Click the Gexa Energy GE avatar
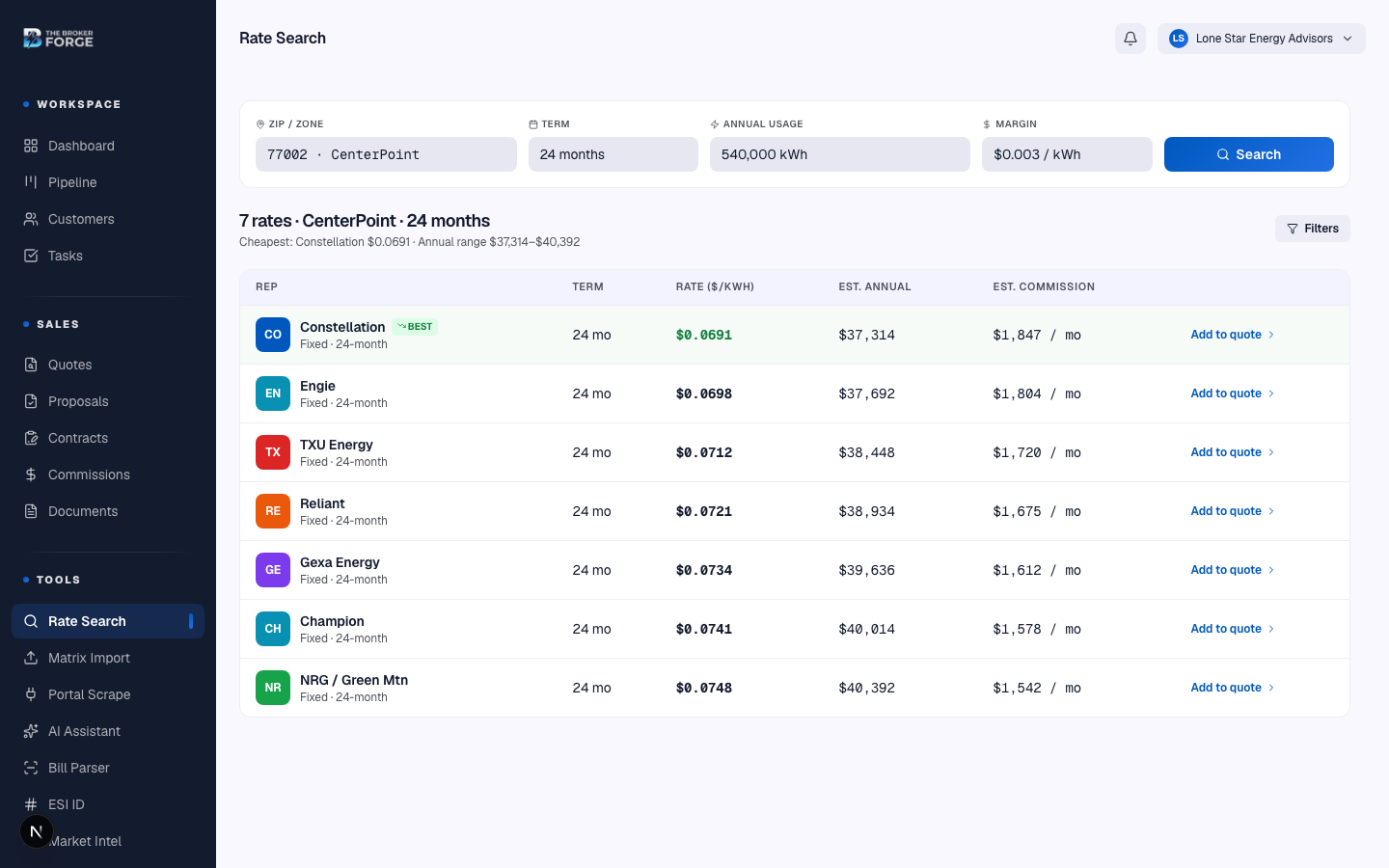 point(273,570)
